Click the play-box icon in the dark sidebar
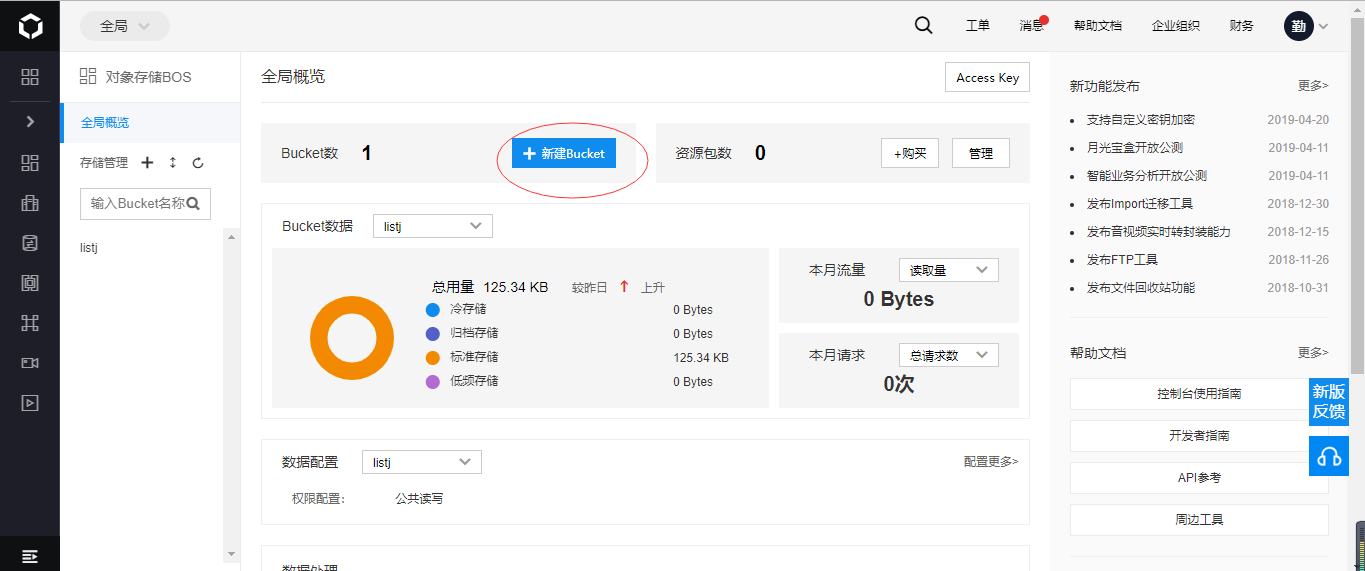Screen dimensions: 1365x571 [x=30, y=403]
